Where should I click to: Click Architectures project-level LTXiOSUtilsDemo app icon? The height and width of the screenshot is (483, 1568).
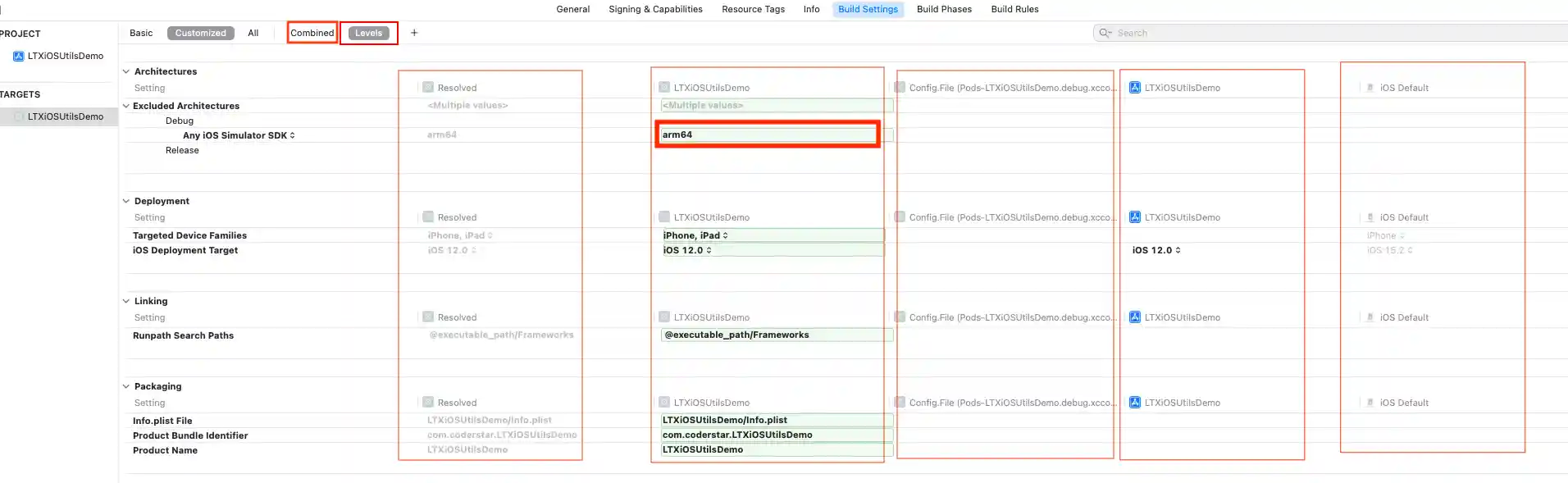tap(1135, 88)
